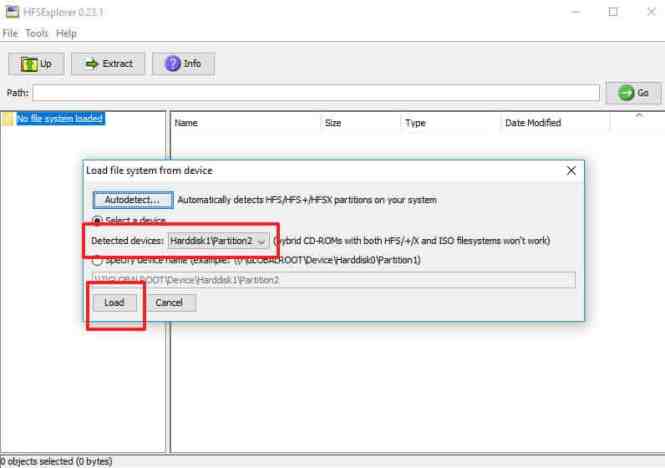
Task: Click the Cancel button in dialog
Action: [x=169, y=303]
